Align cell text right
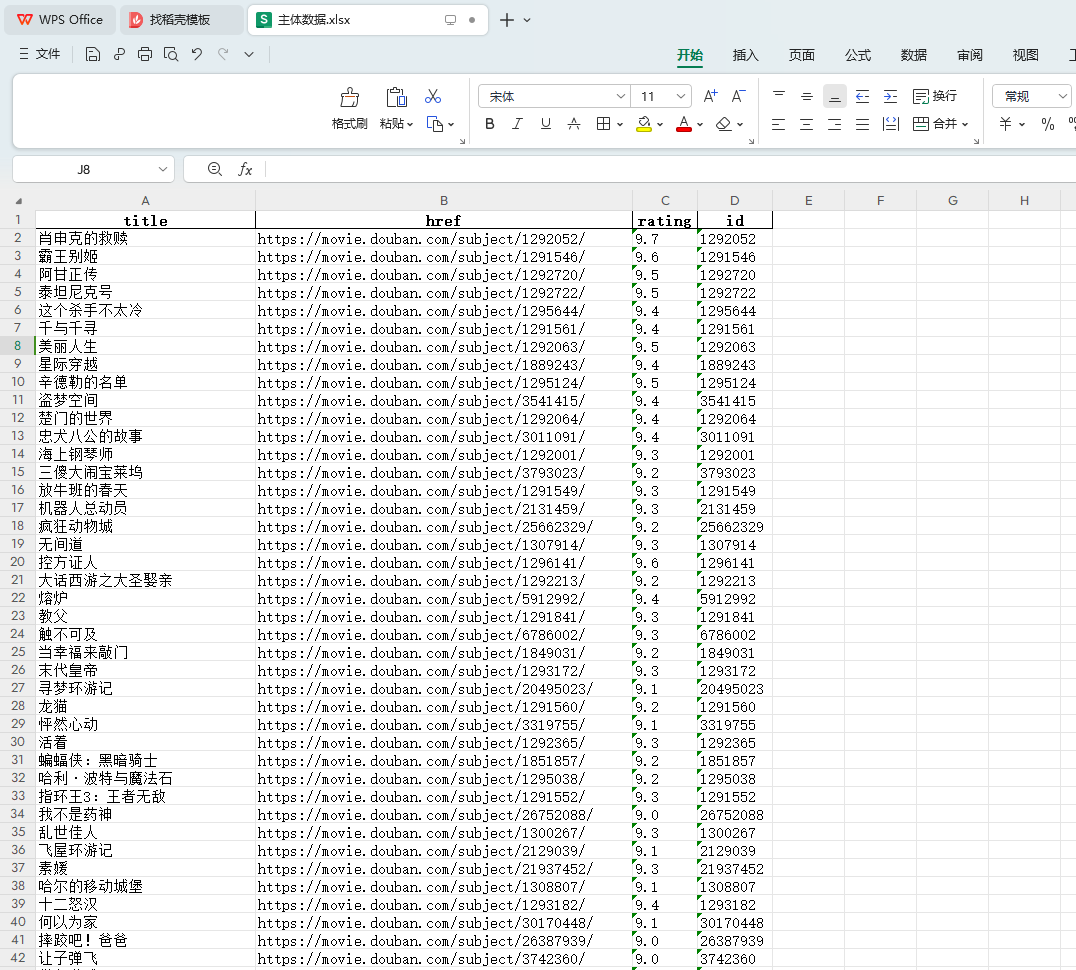Screen dimensions: 1076x970 [834, 124]
